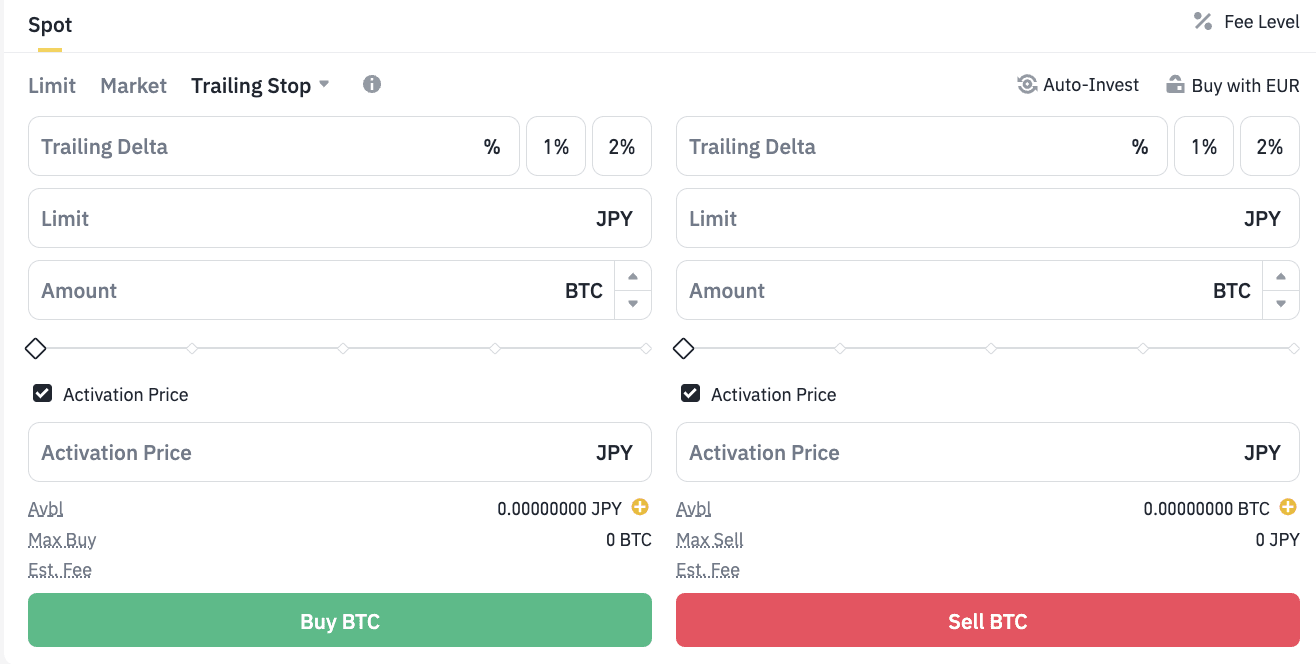Set sell Trailing Delta to 2%
This screenshot has width=1316, height=664.
click(x=1269, y=147)
